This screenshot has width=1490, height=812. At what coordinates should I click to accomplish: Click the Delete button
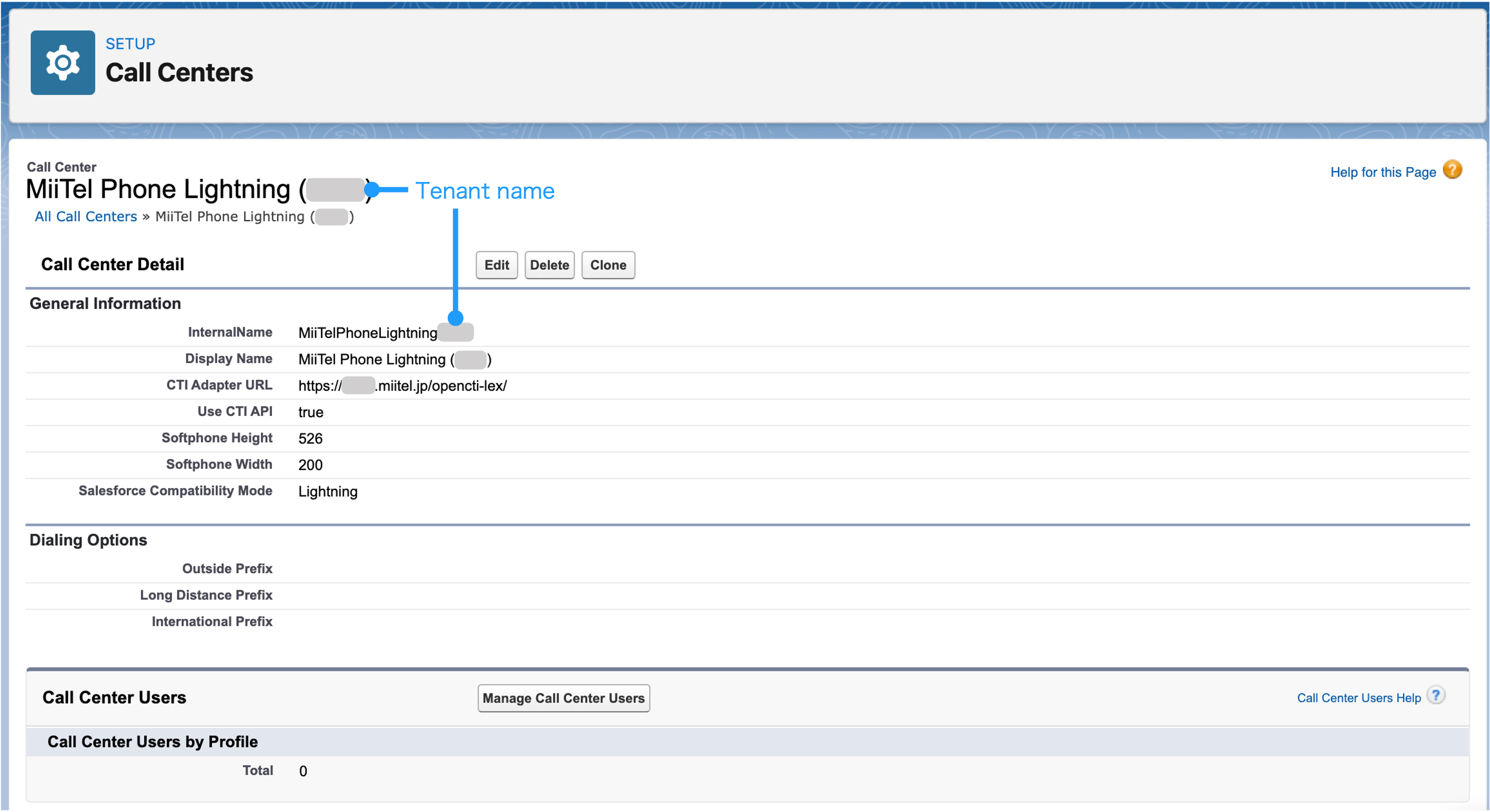(549, 265)
